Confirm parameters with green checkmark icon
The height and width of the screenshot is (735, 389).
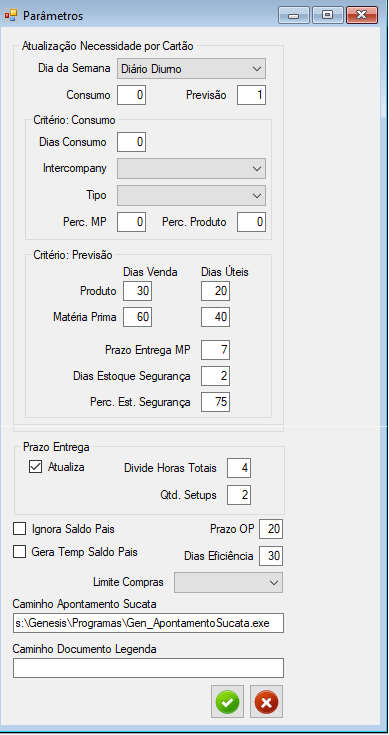coord(227,702)
